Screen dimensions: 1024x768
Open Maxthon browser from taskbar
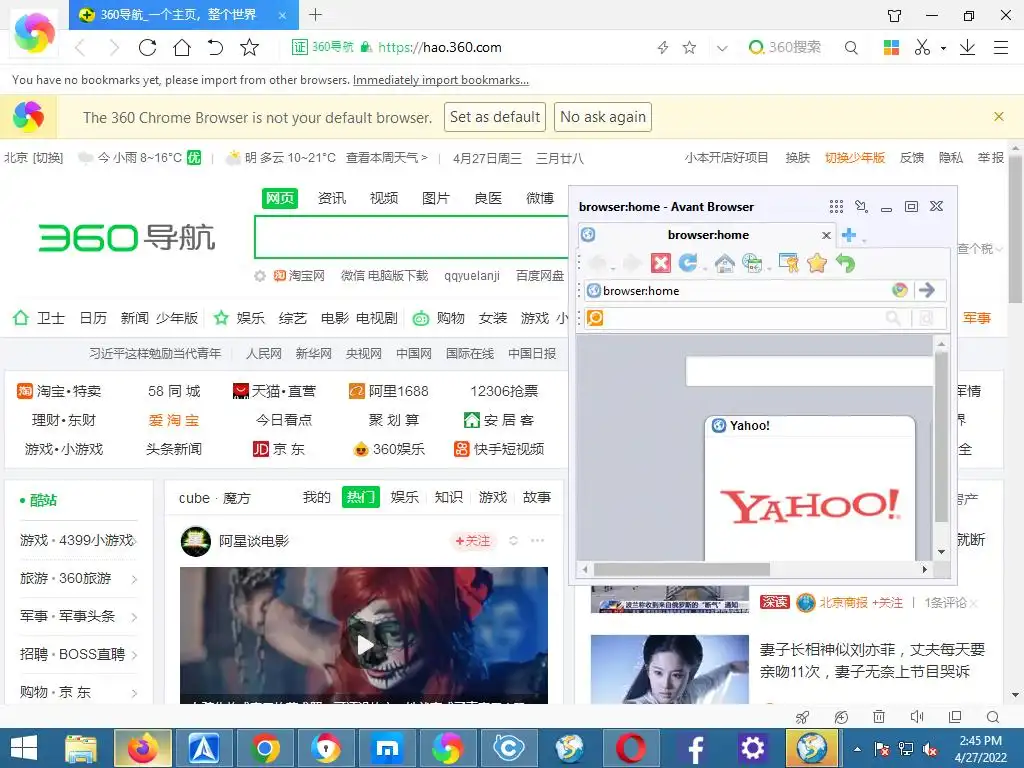[x=387, y=748]
